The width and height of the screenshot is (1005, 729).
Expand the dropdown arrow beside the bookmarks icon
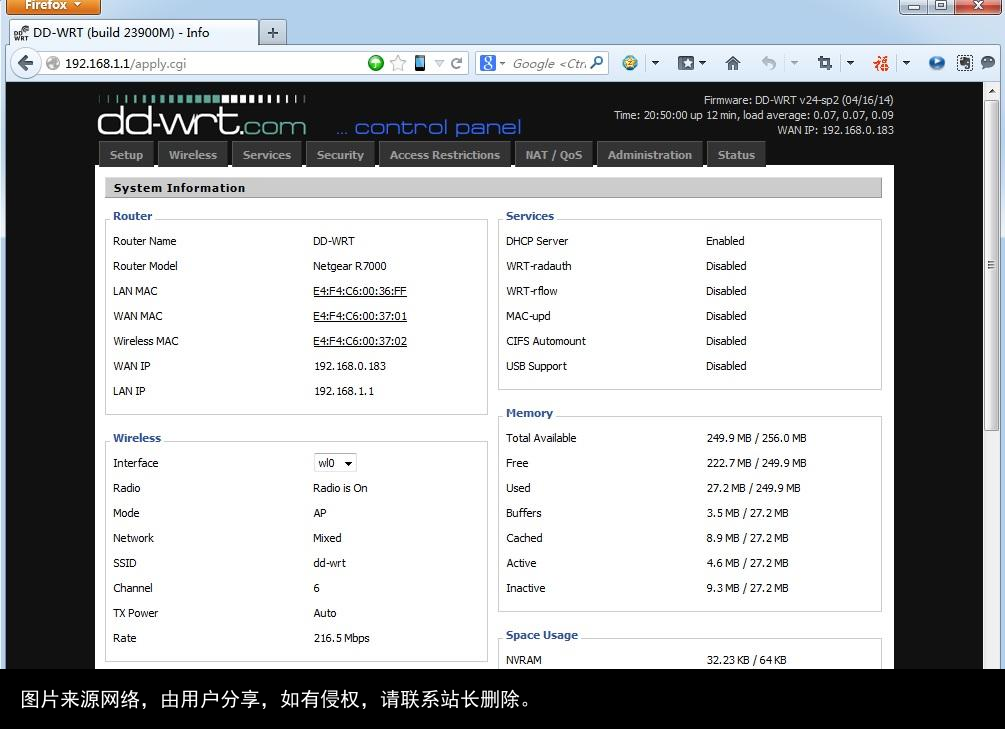coord(703,62)
